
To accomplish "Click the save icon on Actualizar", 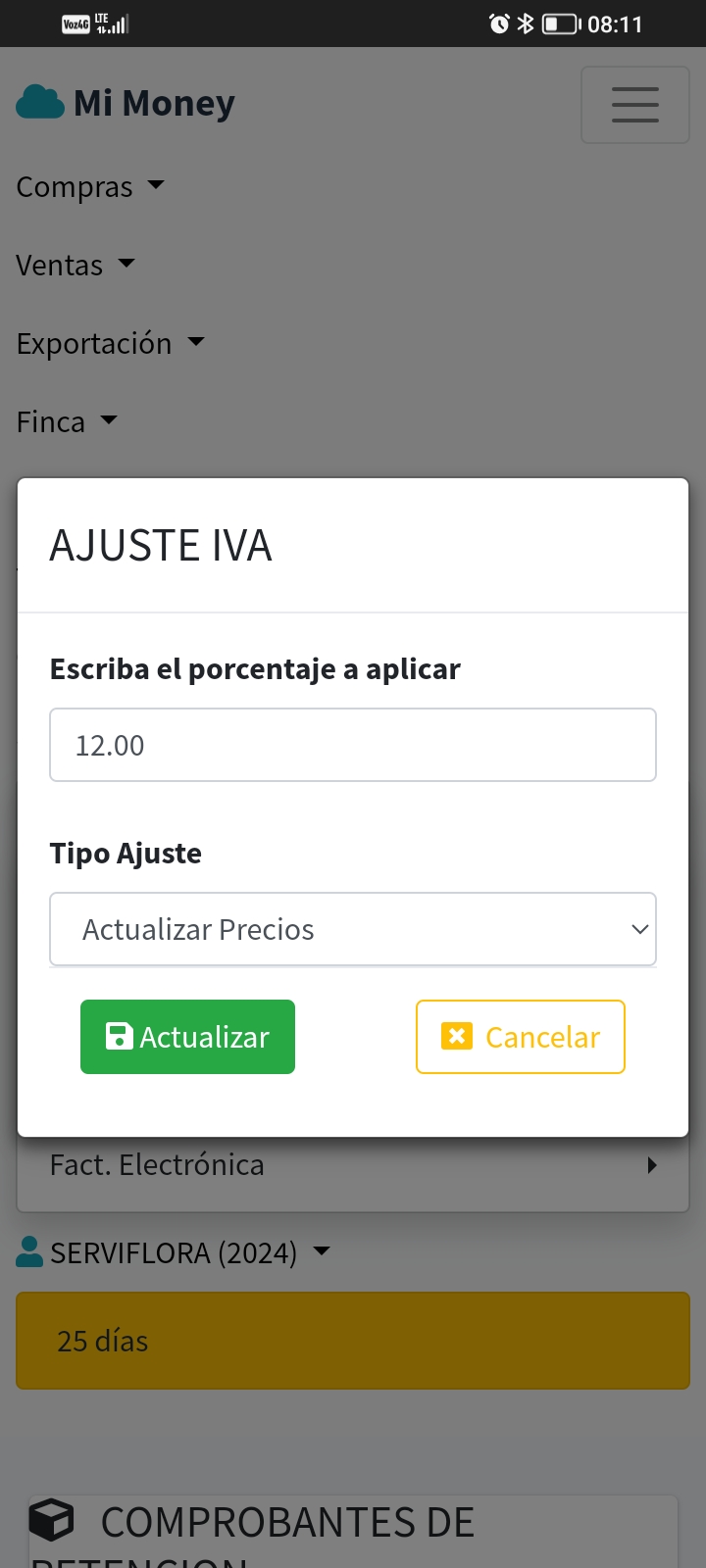I will click(x=120, y=1037).
